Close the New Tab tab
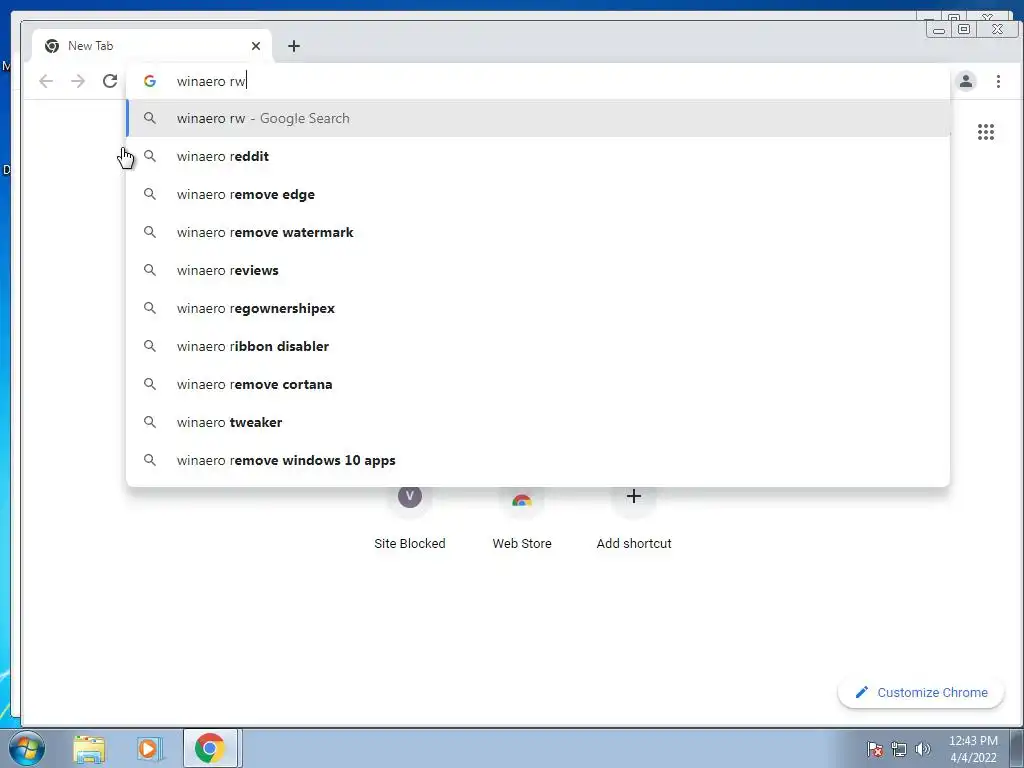The image size is (1024, 768). point(256,46)
